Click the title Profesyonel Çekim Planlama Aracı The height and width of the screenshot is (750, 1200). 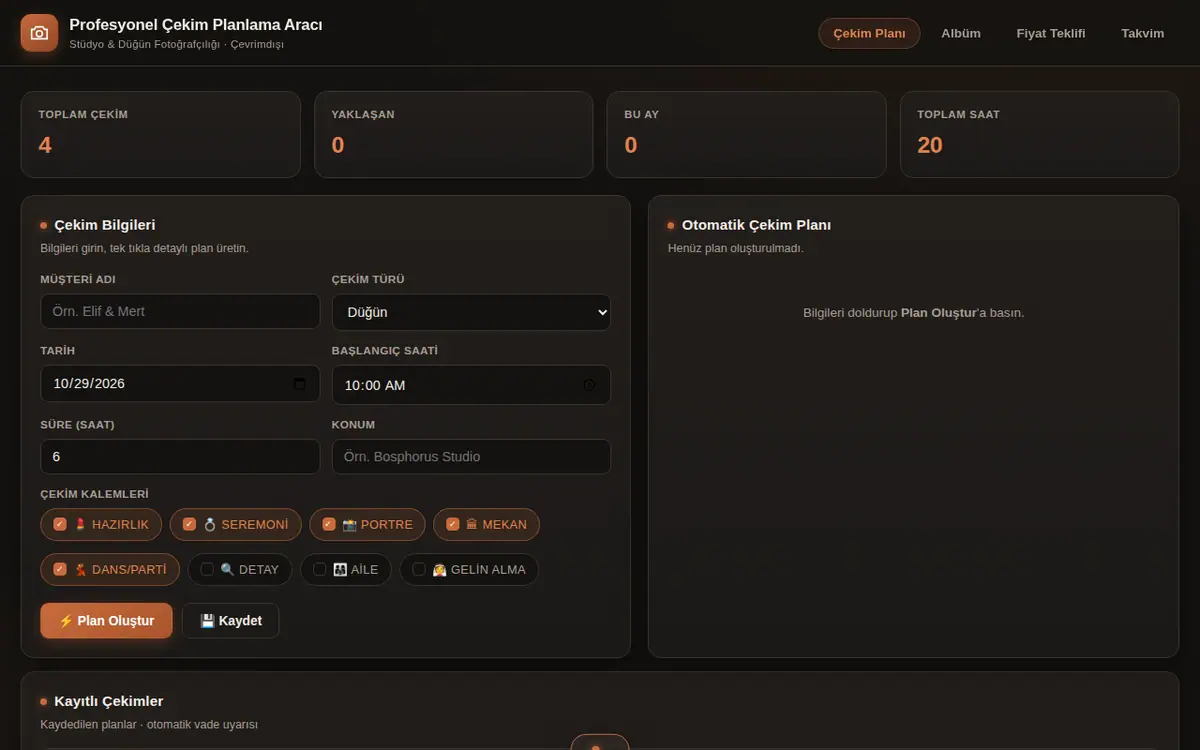tap(196, 24)
